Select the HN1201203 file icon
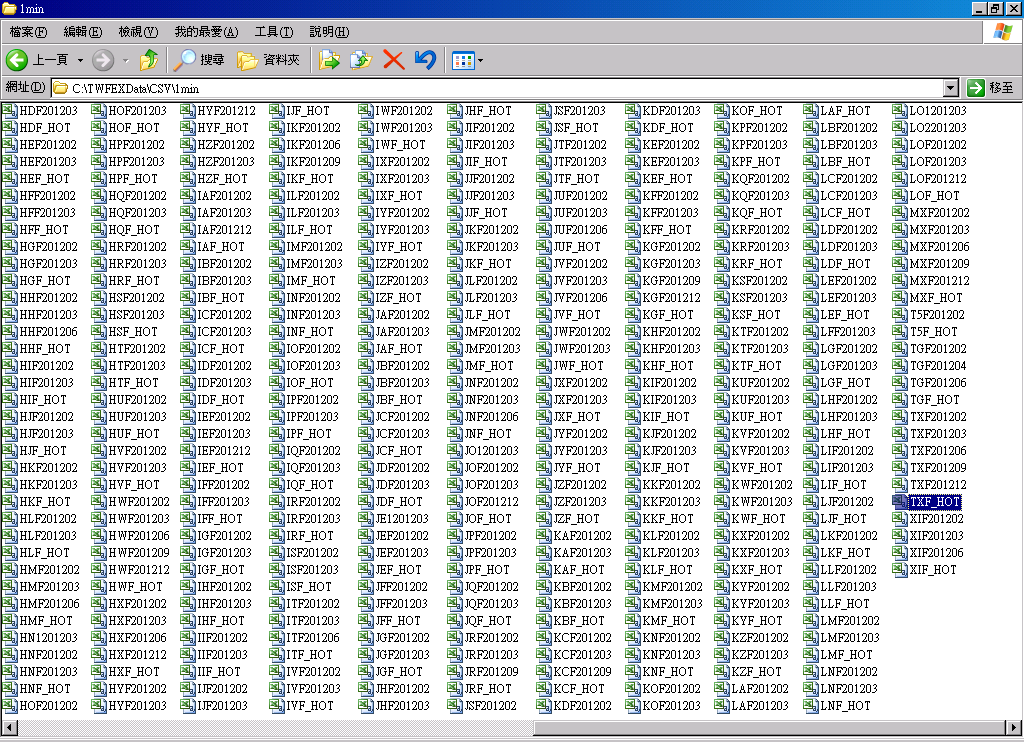1024x742 pixels. click(x=10, y=637)
